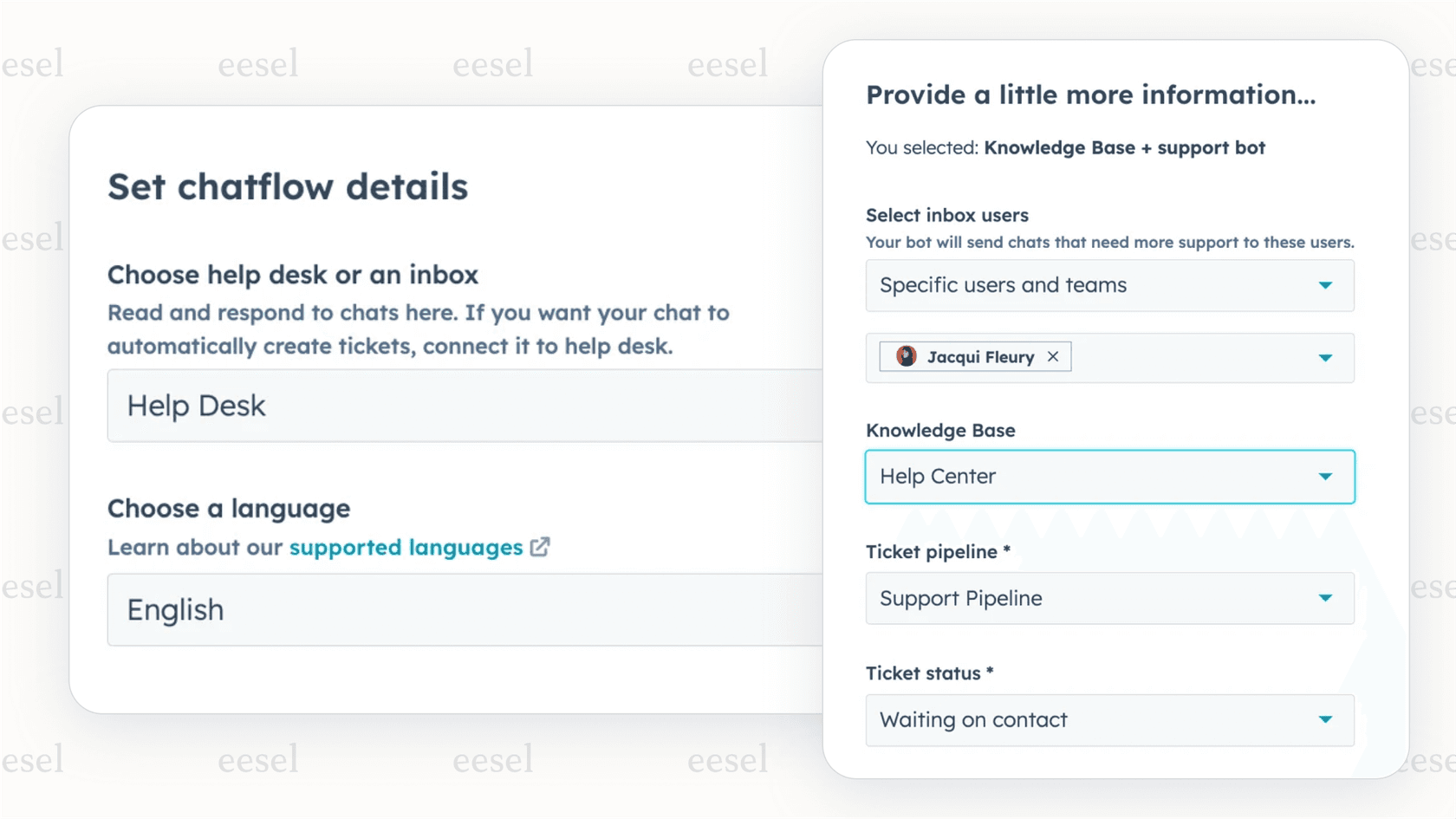Open the supported languages link
1456x819 pixels.
[x=404, y=547]
